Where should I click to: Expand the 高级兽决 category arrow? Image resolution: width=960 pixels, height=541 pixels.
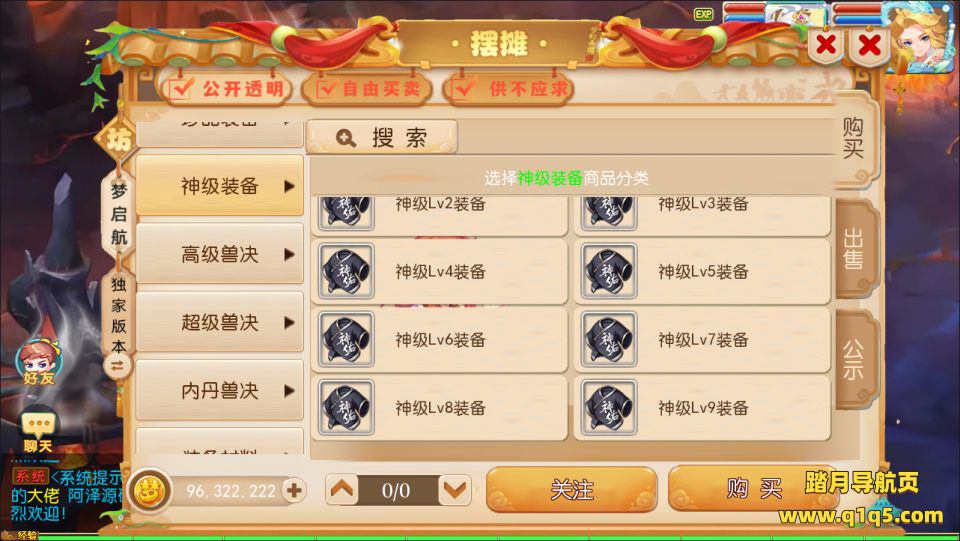pos(290,254)
